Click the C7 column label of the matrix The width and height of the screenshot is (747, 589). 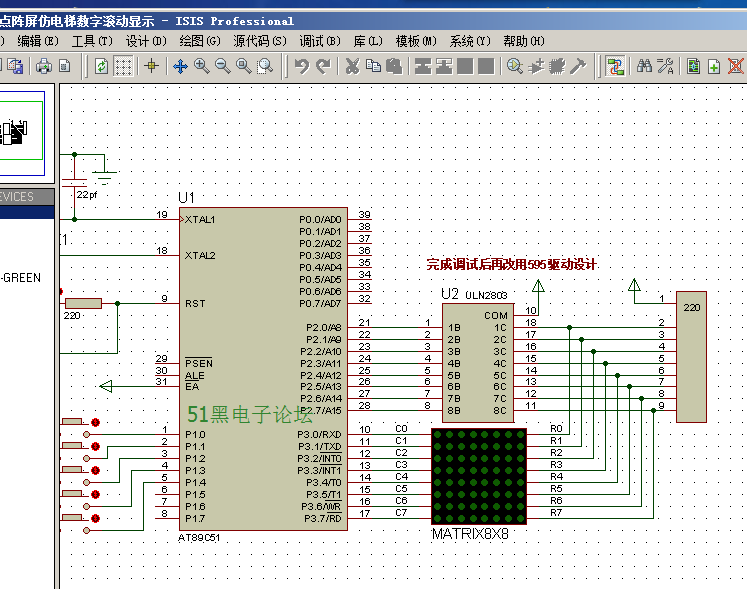[x=401, y=513]
